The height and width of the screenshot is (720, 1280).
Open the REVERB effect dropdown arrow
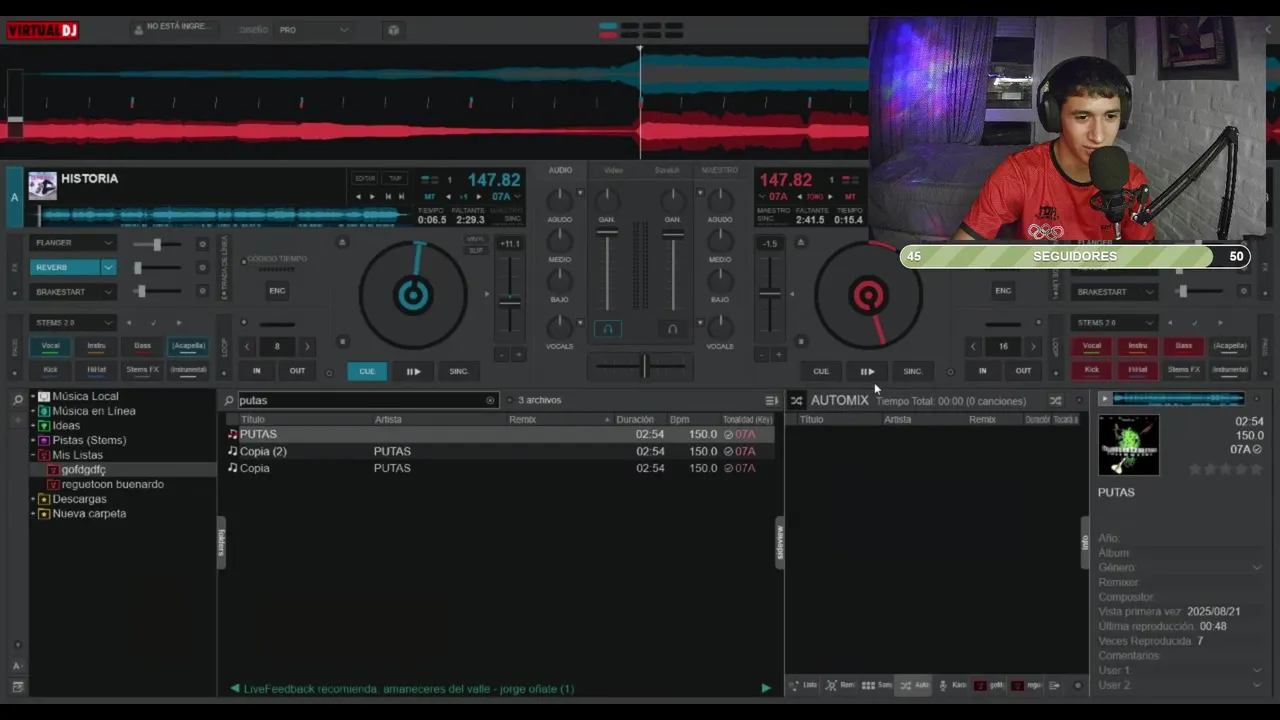click(108, 268)
